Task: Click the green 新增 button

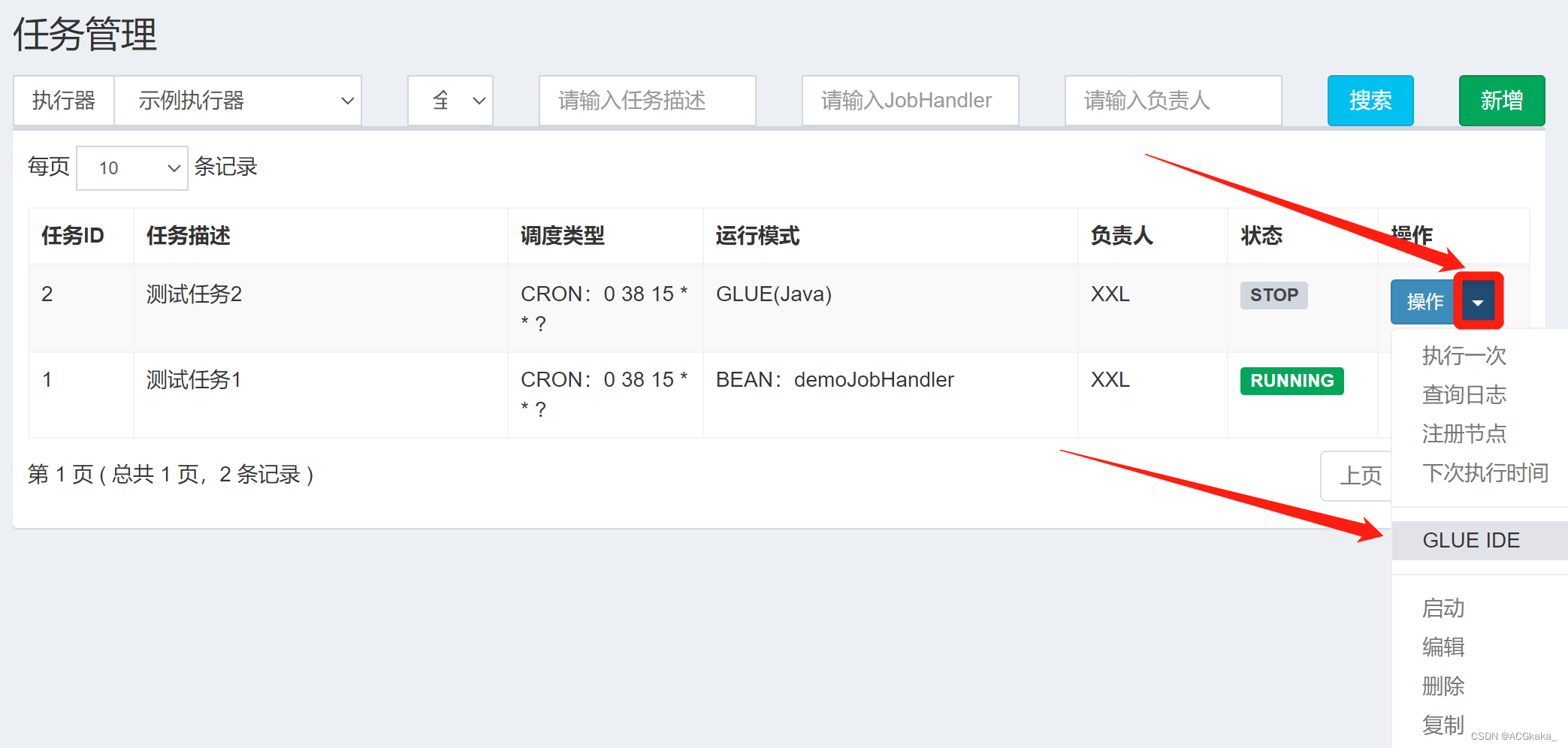Action: [x=1502, y=101]
